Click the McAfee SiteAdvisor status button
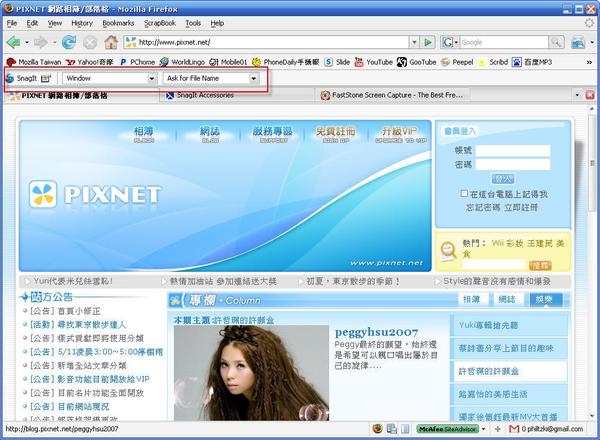 (447, 429)
